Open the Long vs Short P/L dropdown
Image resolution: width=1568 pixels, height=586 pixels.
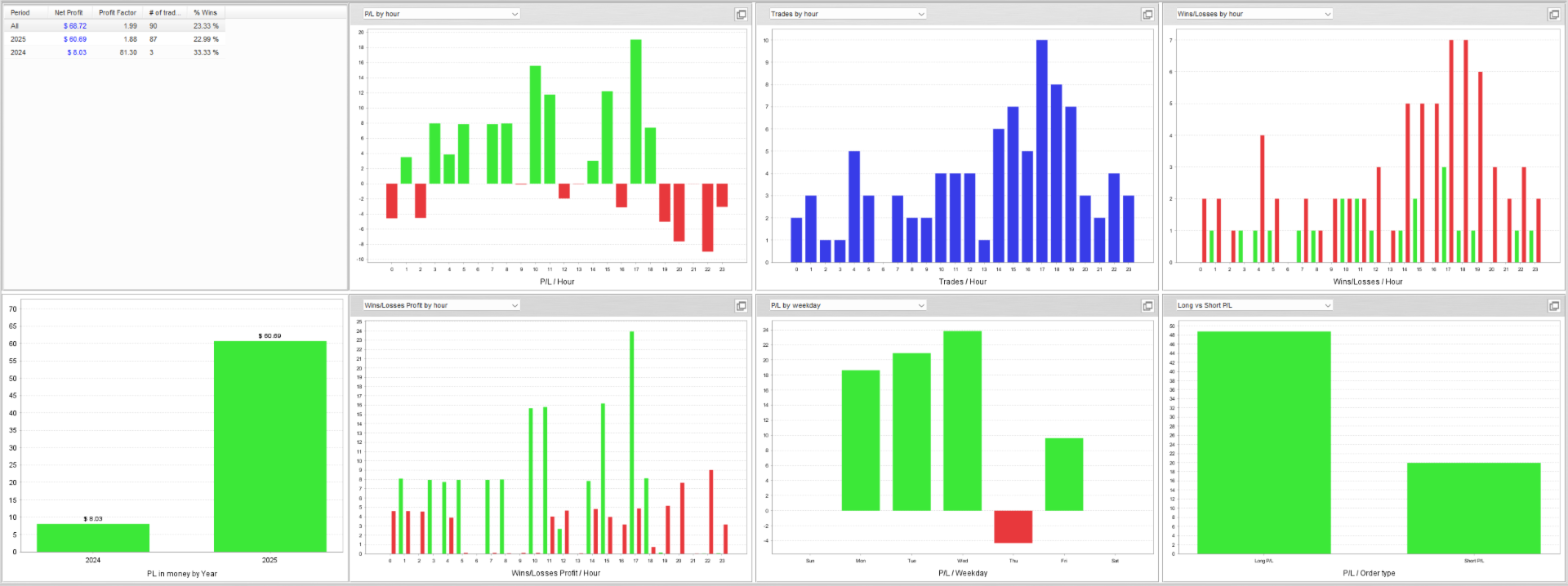pyautogui.click(x=1254, y=305)
